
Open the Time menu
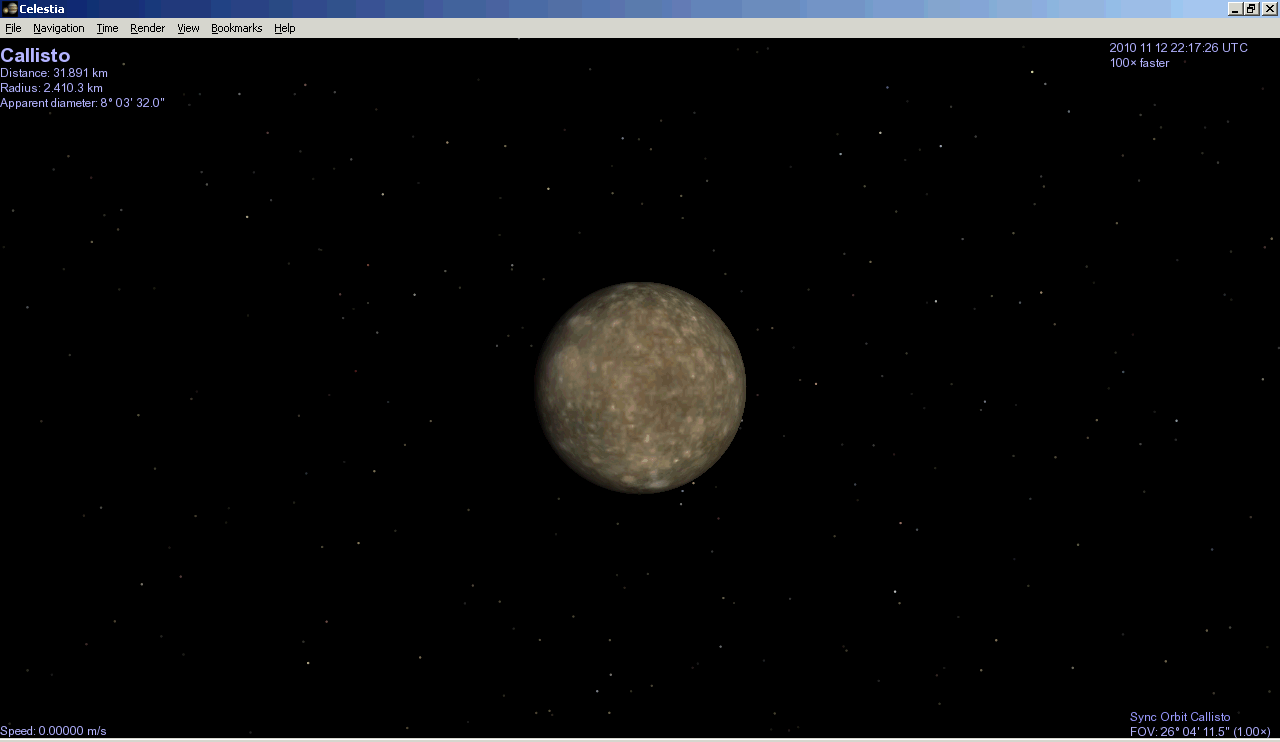tap(107, 28)
